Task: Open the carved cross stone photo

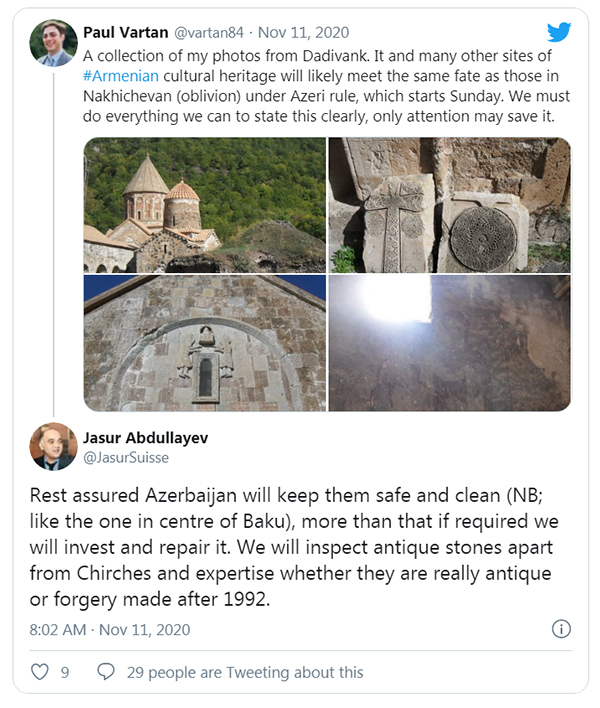Action: pos(450,205)
